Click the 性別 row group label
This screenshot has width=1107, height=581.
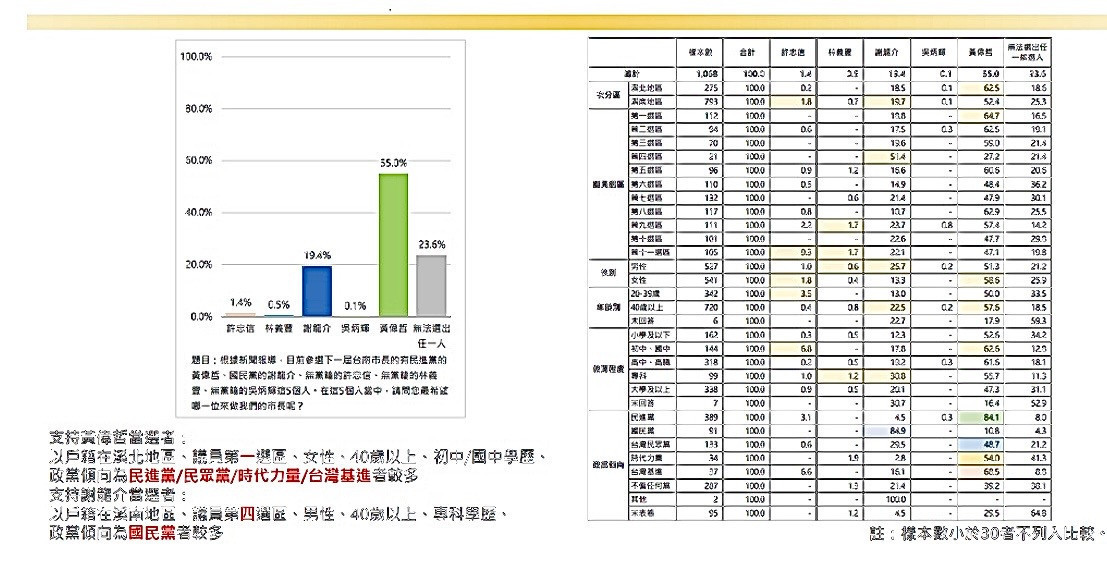click(608, 273)
